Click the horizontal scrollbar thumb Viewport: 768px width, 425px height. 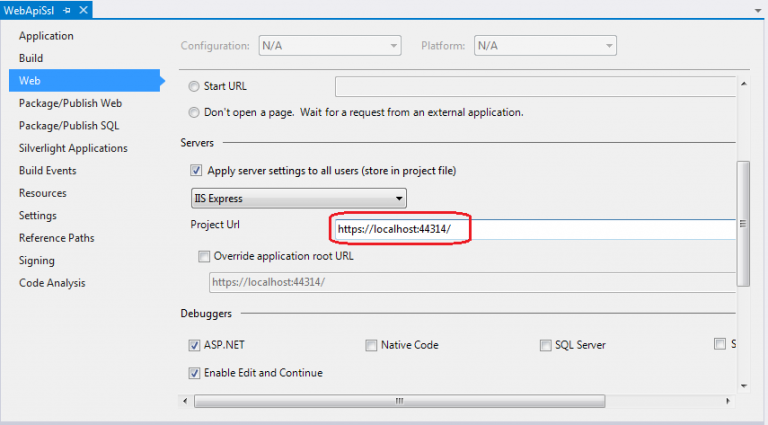[400, 401]
